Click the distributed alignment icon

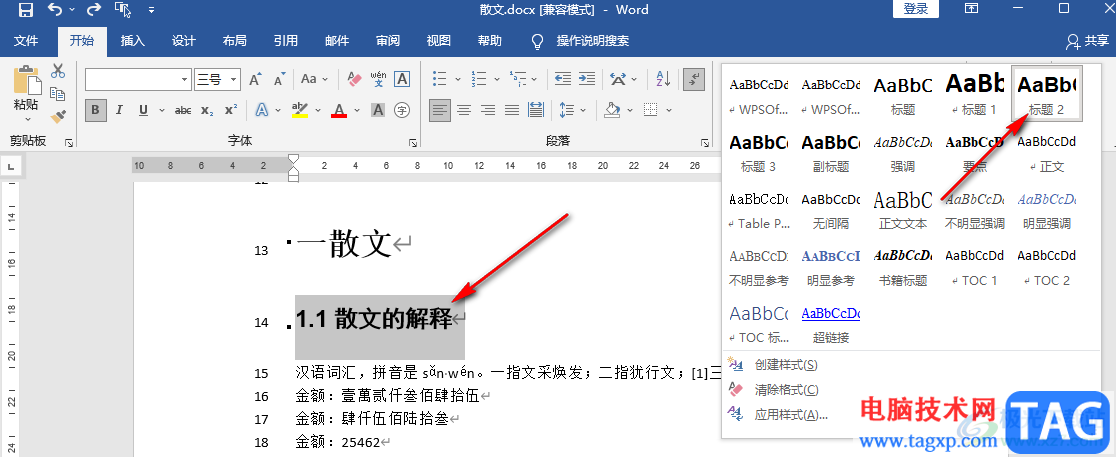coord(535,110)
